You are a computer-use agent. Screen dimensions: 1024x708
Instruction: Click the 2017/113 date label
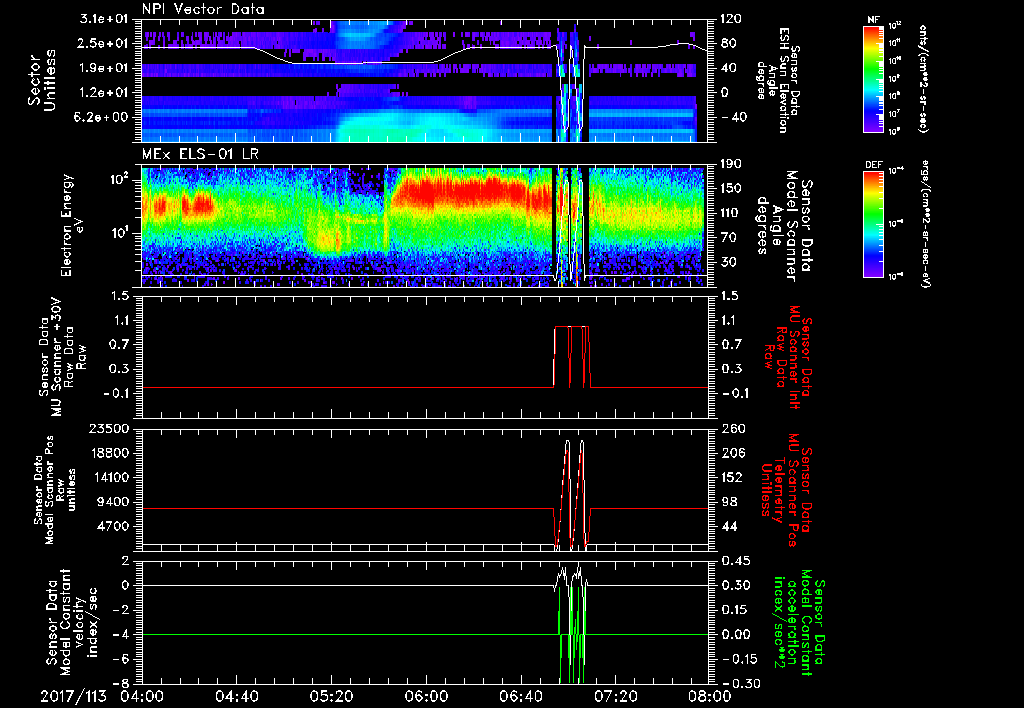(x=75, y=695)
